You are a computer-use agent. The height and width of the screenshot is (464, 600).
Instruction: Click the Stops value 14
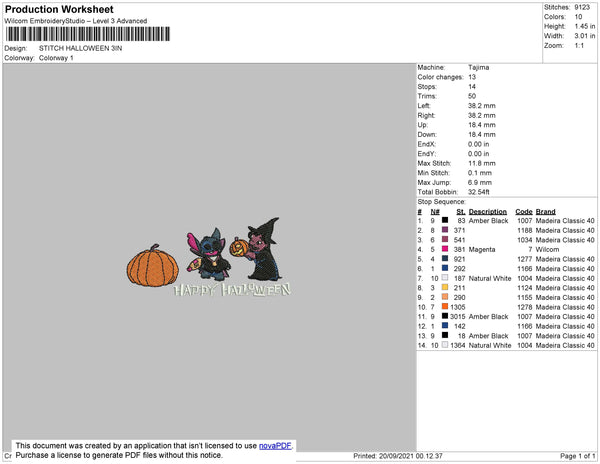(x=472, y=86)
